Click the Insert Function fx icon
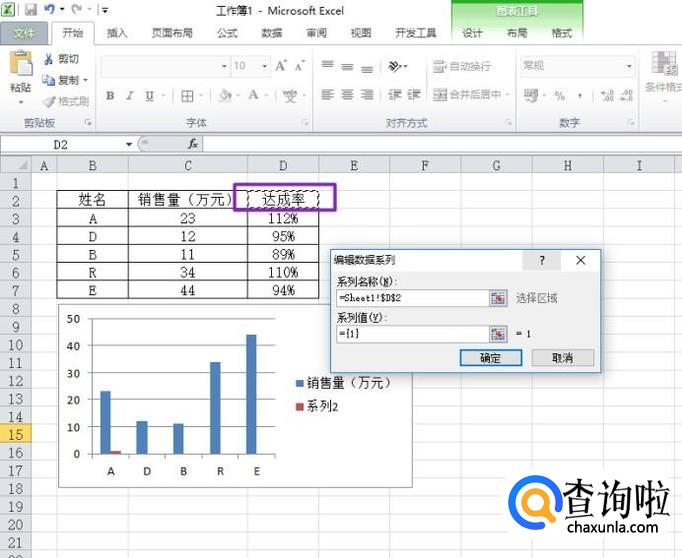This screenshot has height=558, width=682. coord(193,144)
